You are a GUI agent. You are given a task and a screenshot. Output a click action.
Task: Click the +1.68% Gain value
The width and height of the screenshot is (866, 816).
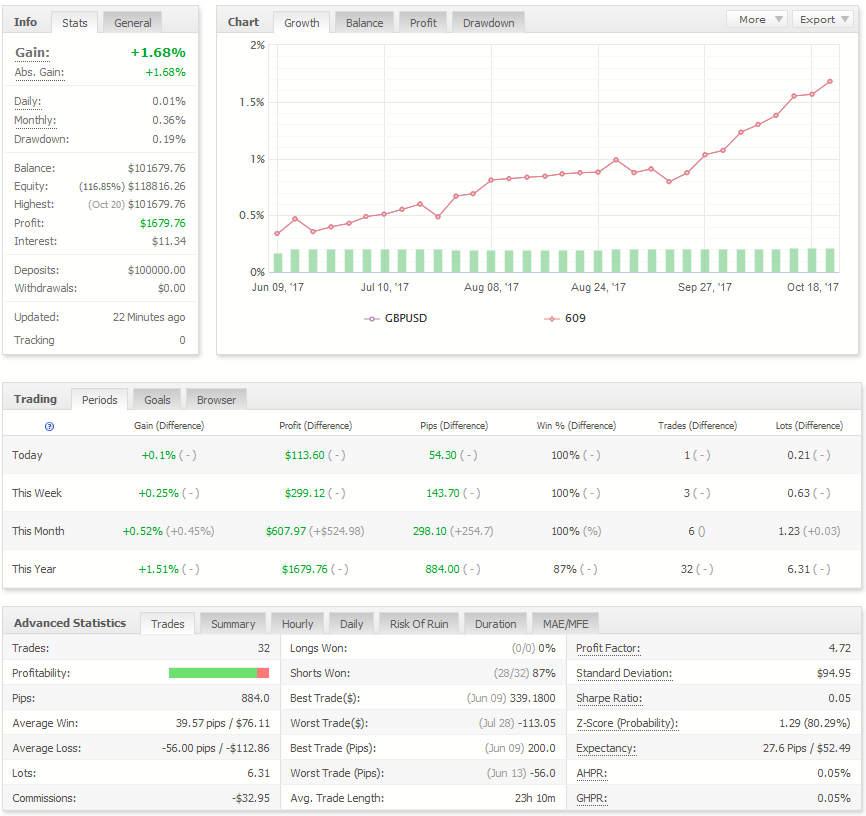(158, 52)
